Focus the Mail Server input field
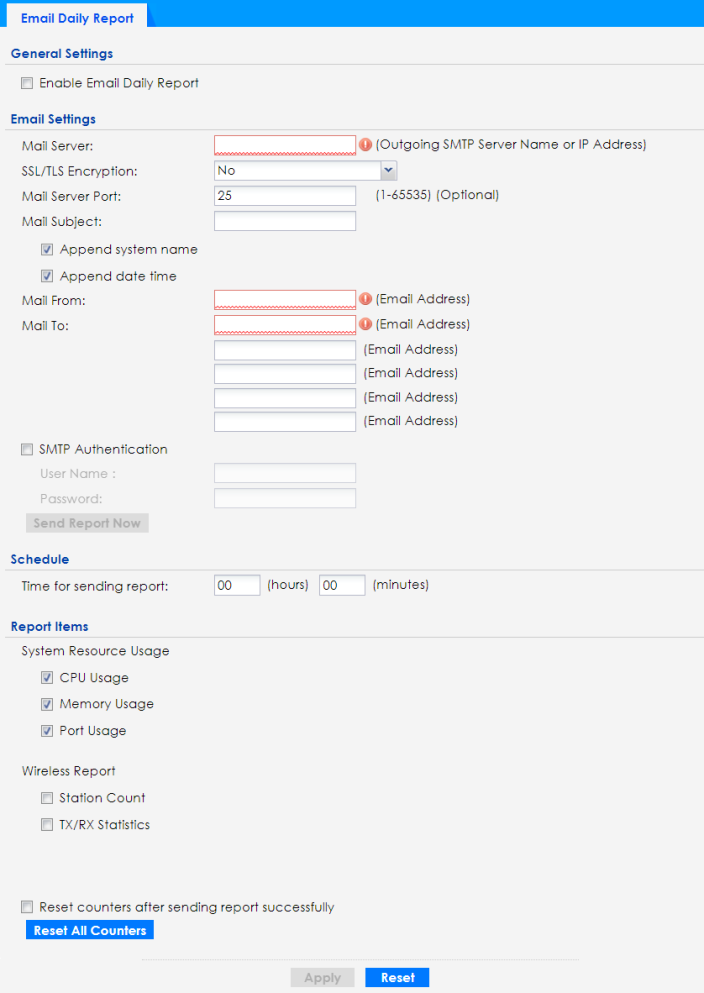704x993 pixels. point(285,145)
